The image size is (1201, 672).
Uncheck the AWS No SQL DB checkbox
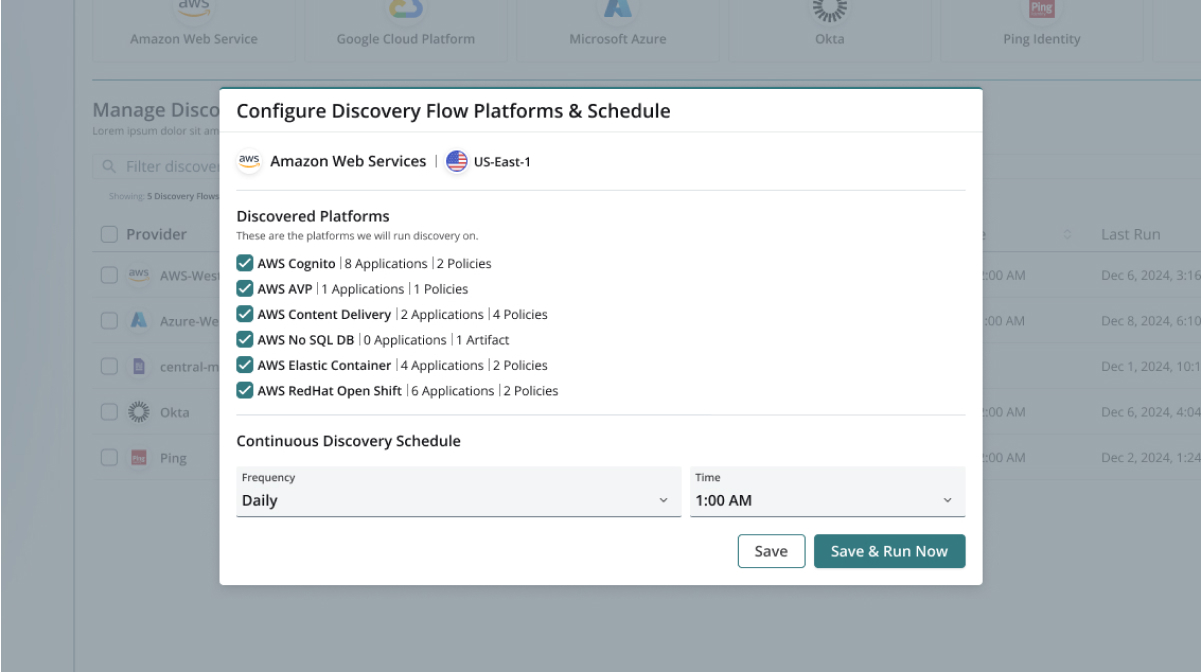[x=245, y=340]
